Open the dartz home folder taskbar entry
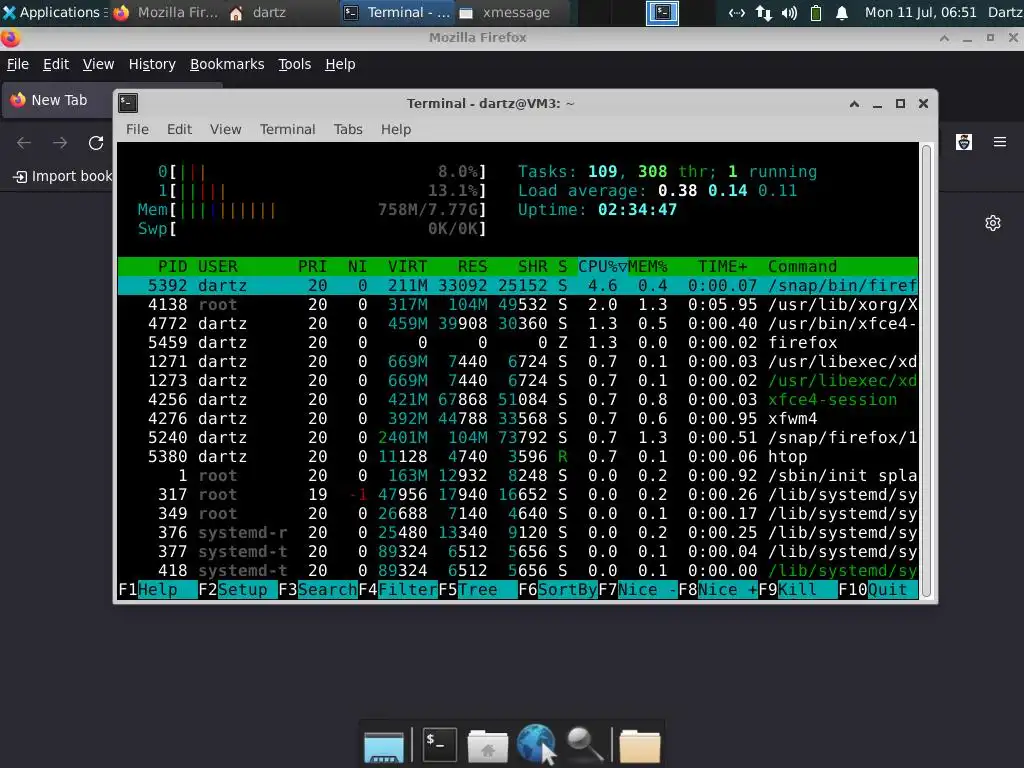1024x768 pixels. click(258, 12)
